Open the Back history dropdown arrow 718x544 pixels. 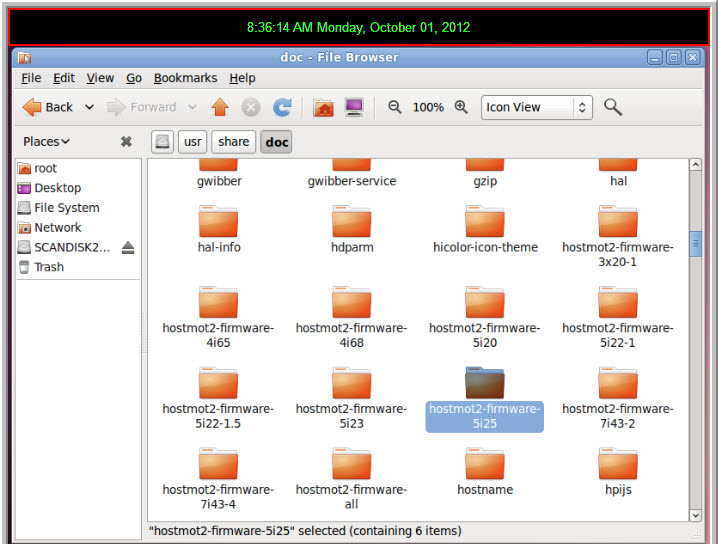pyautogui.click(x=89, y=107)
